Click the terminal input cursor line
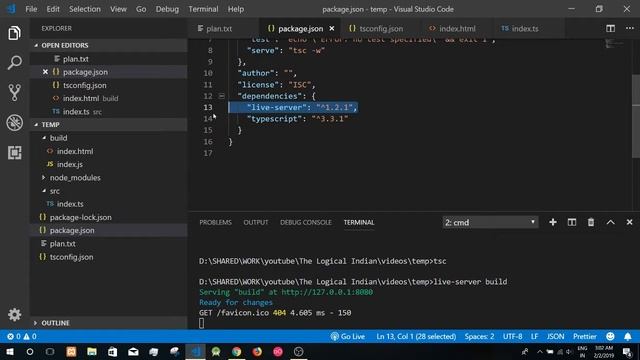The width and height of the screenshot is (640, 360). (x=202, y=323)
